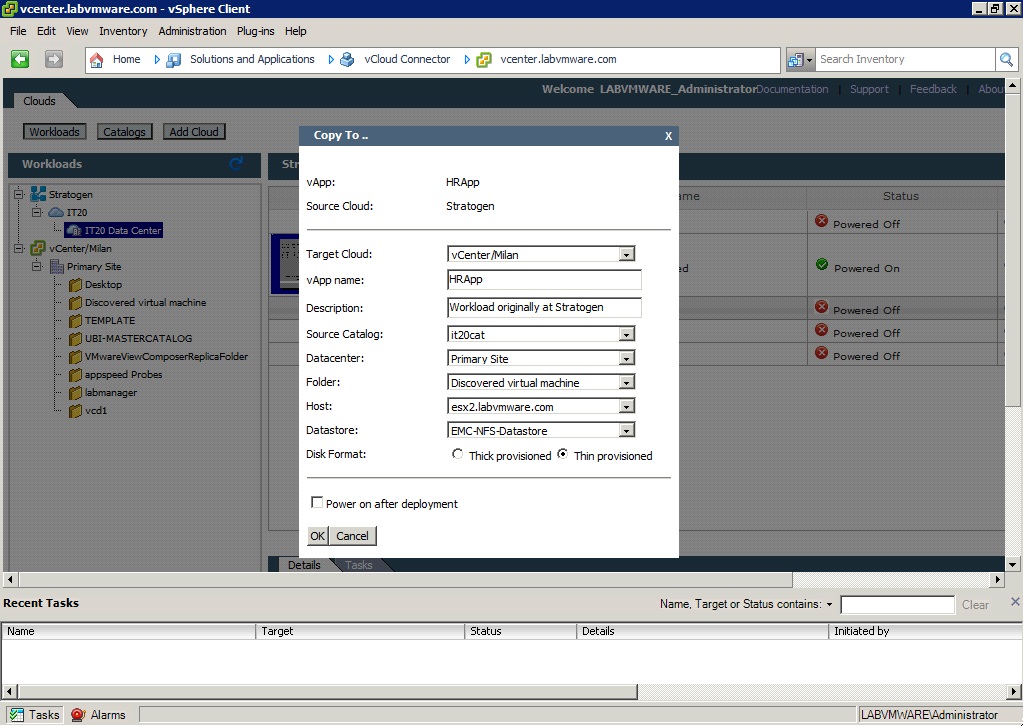Screen dimensions: 1023x726
Task: Switch to the Details tab
Action: click(x=304, y=565)
